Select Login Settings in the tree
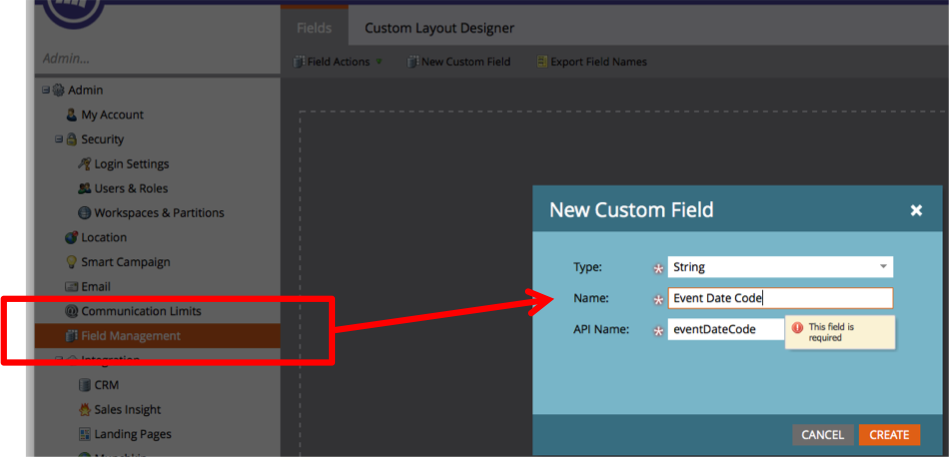The image size is (949, 457). [132, 164]
